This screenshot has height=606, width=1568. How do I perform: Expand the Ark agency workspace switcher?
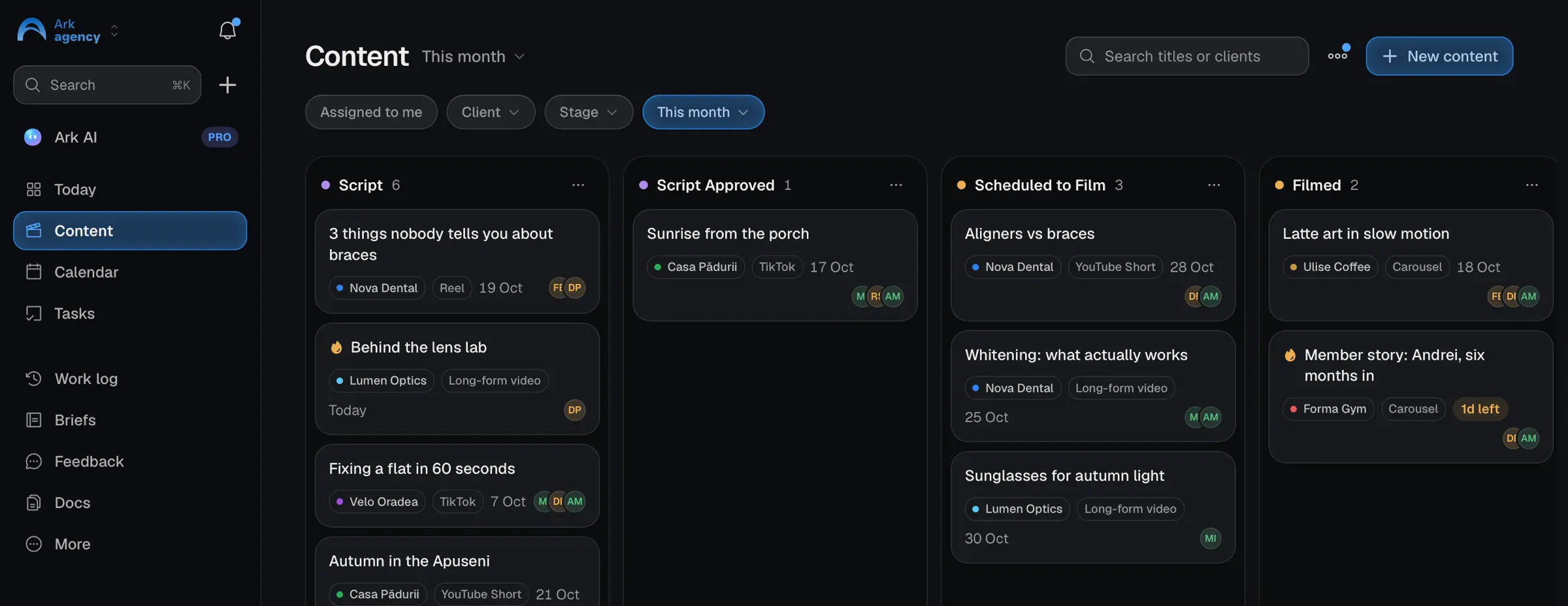point(114,30)
